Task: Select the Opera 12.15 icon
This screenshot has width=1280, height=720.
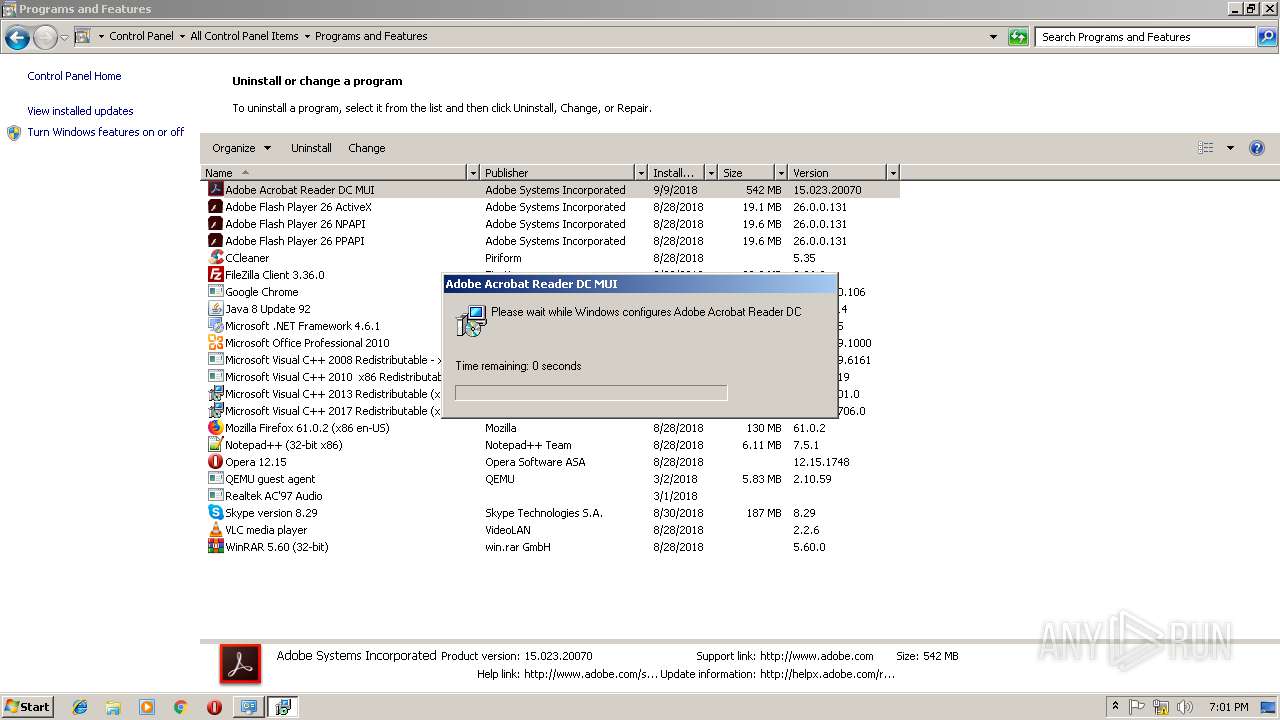Action: (x=215, y=462)
